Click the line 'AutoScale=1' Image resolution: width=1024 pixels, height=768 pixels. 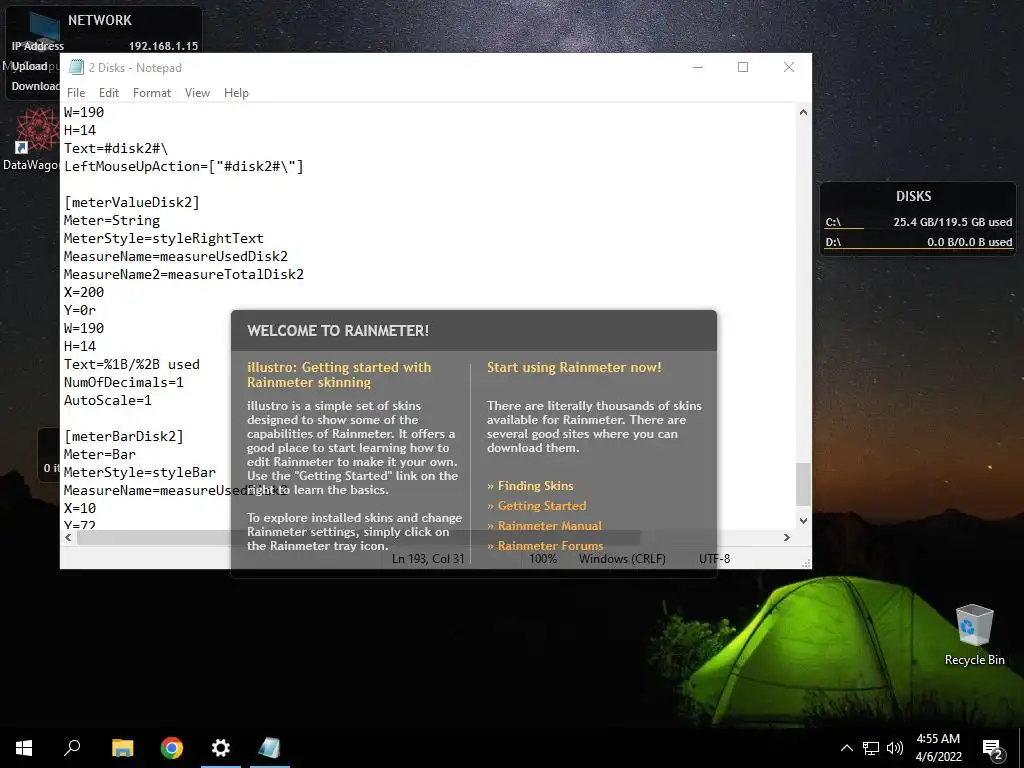tap(107, 400)
